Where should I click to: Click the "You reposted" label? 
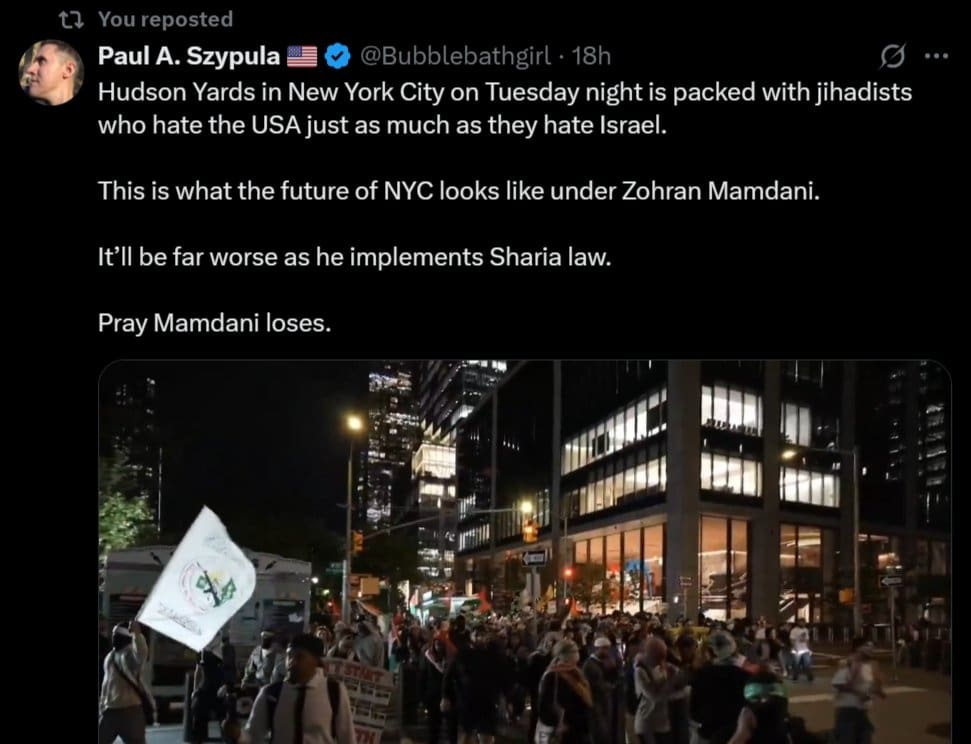click(x=165, y=19)
